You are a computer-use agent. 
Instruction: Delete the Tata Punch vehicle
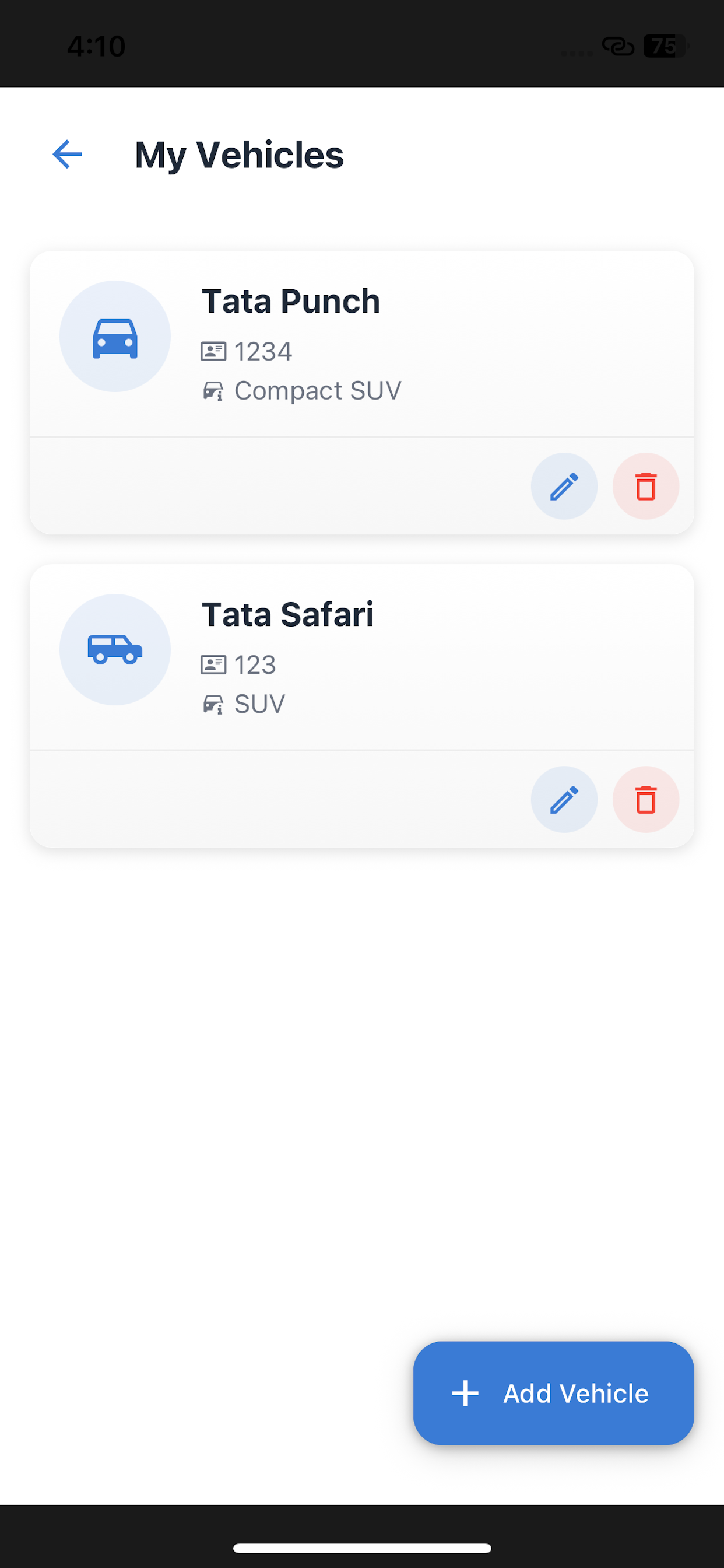tap(645, 486)
